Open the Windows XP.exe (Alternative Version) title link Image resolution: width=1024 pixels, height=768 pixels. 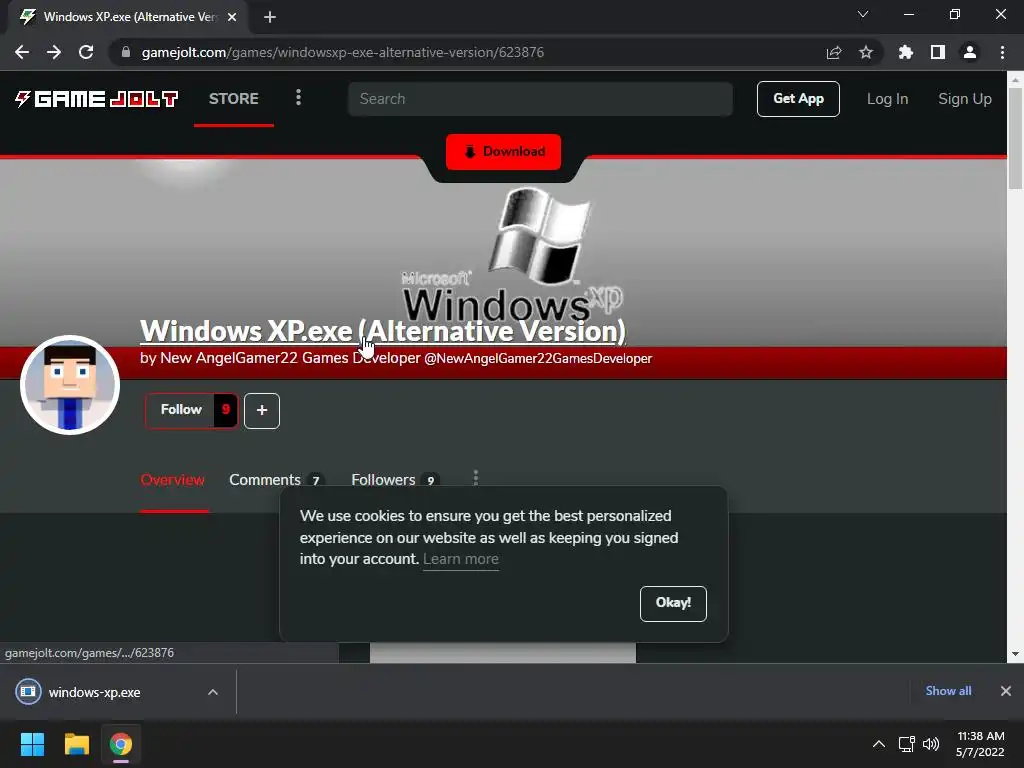tap(383, 331)
